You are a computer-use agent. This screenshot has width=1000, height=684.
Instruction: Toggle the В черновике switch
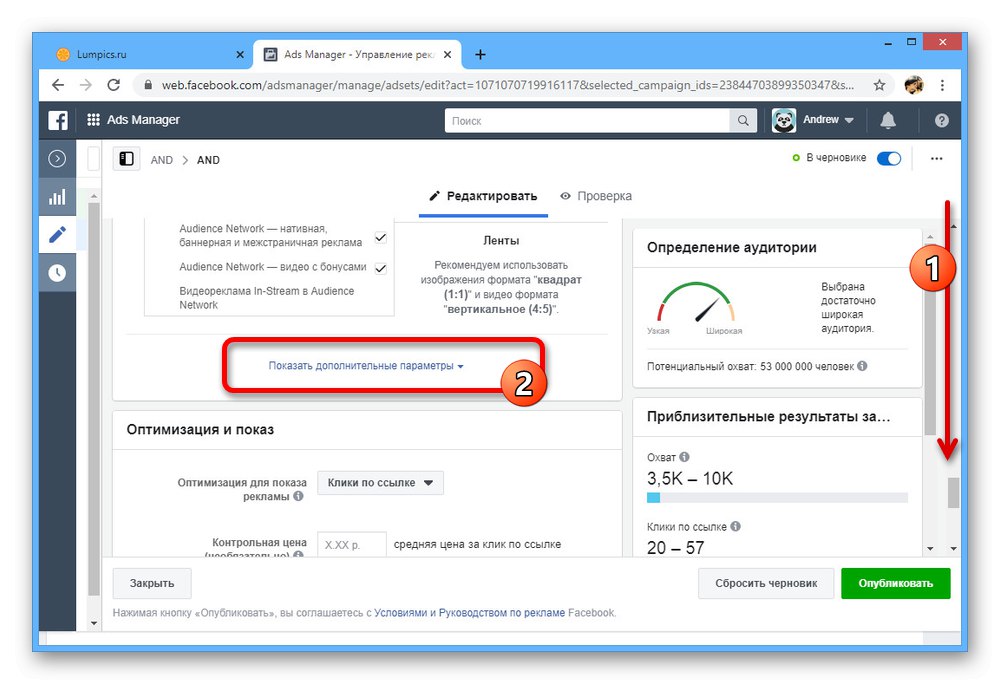click(x=888, y=159)
